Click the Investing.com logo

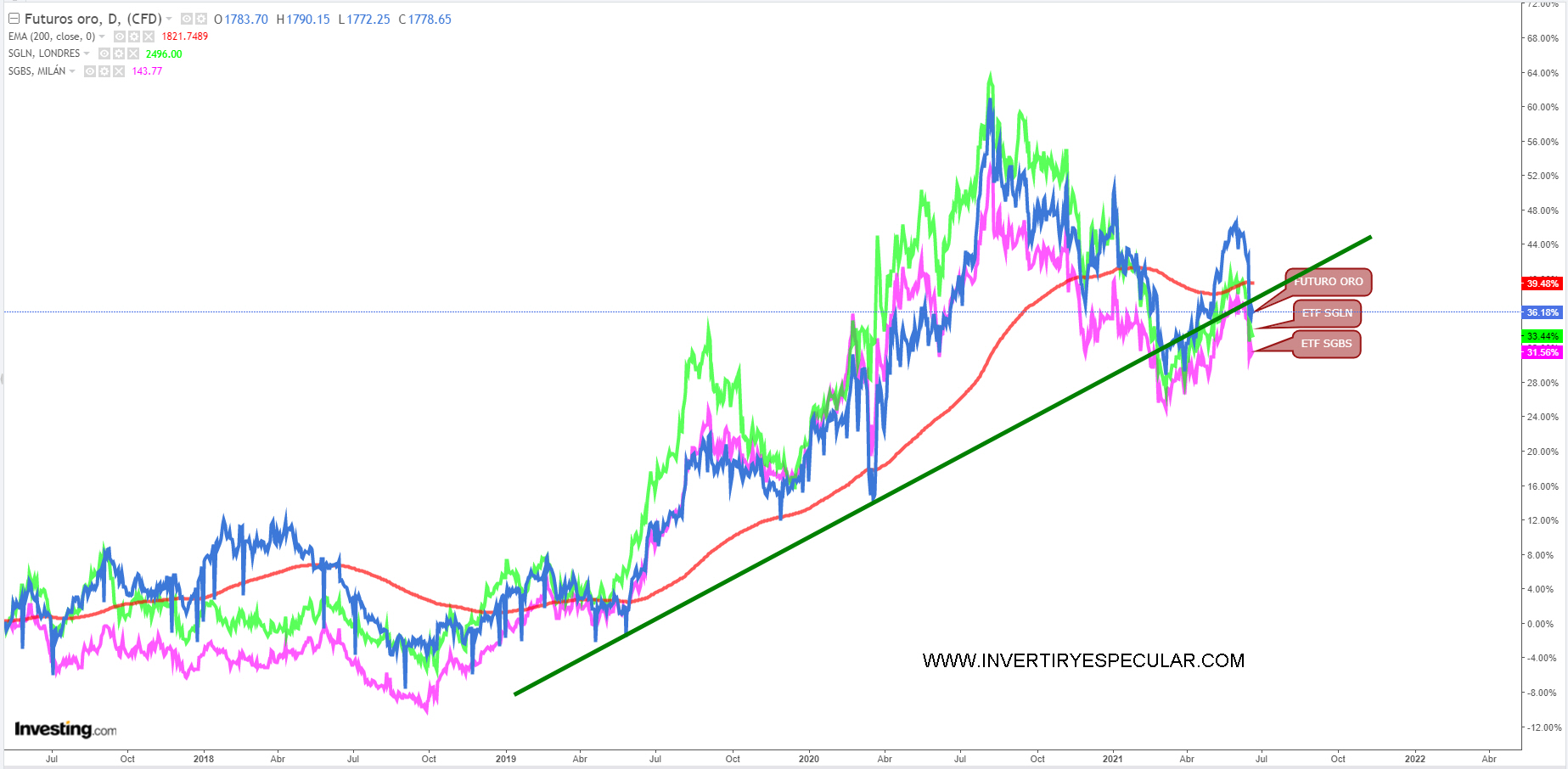(x=65, y=729)
